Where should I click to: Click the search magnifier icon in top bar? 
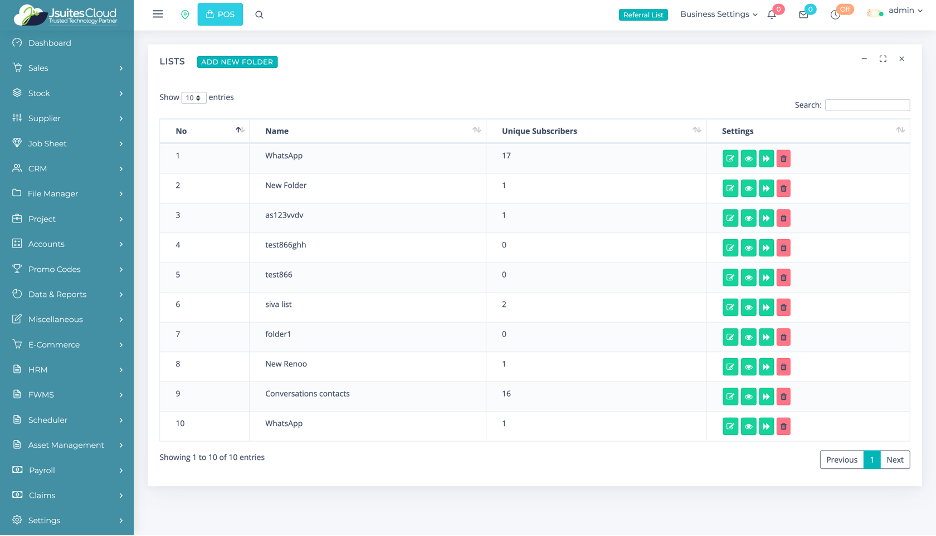(260, 15)
